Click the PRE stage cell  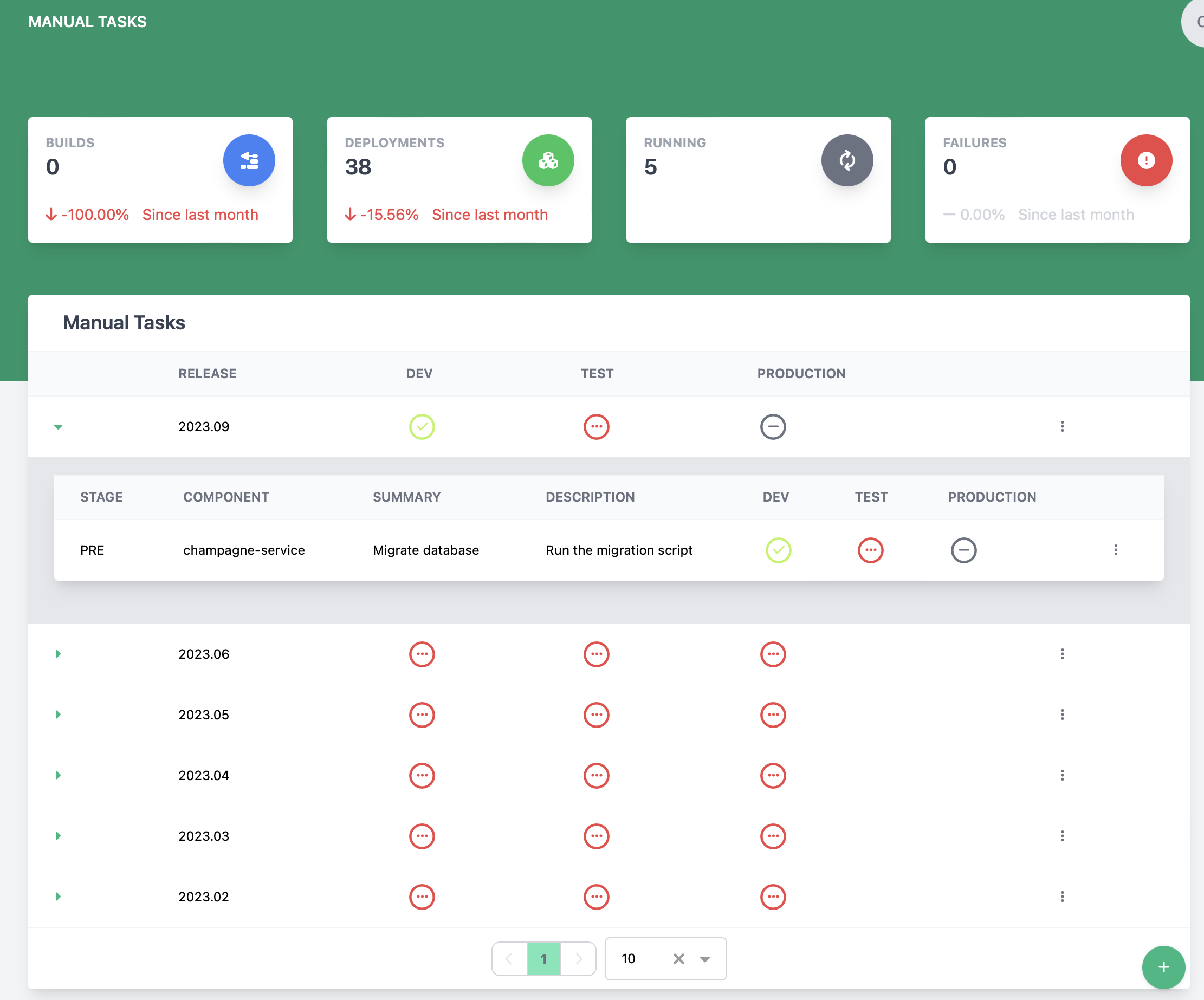(92, 550)
